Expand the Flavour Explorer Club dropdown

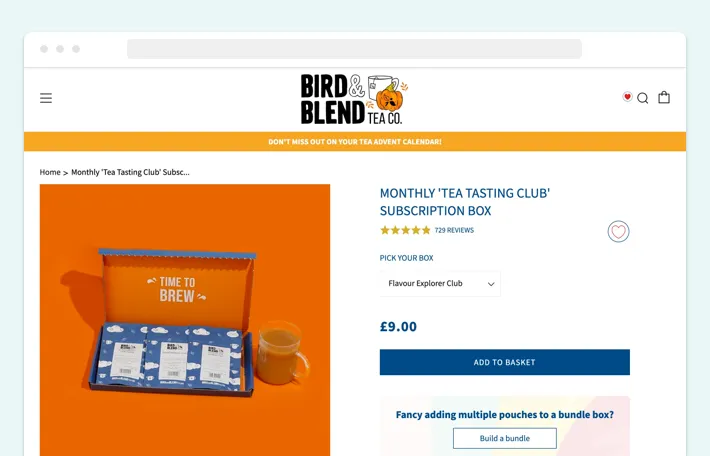(x=440, y=283)
